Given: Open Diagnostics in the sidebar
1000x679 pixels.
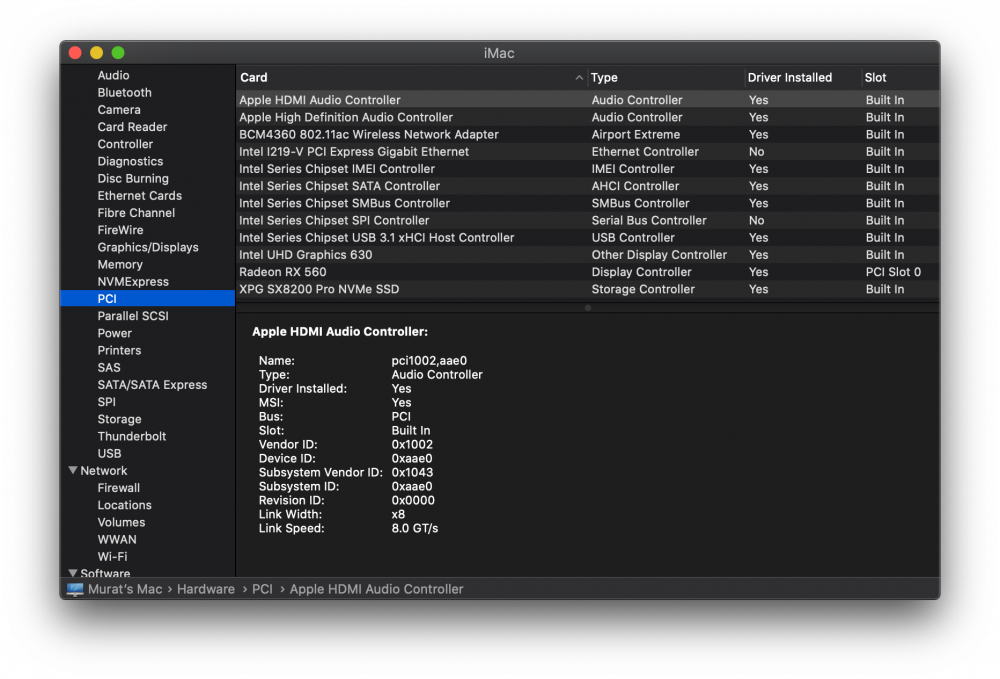Looking at the screenshot, I should pos(130,161).
